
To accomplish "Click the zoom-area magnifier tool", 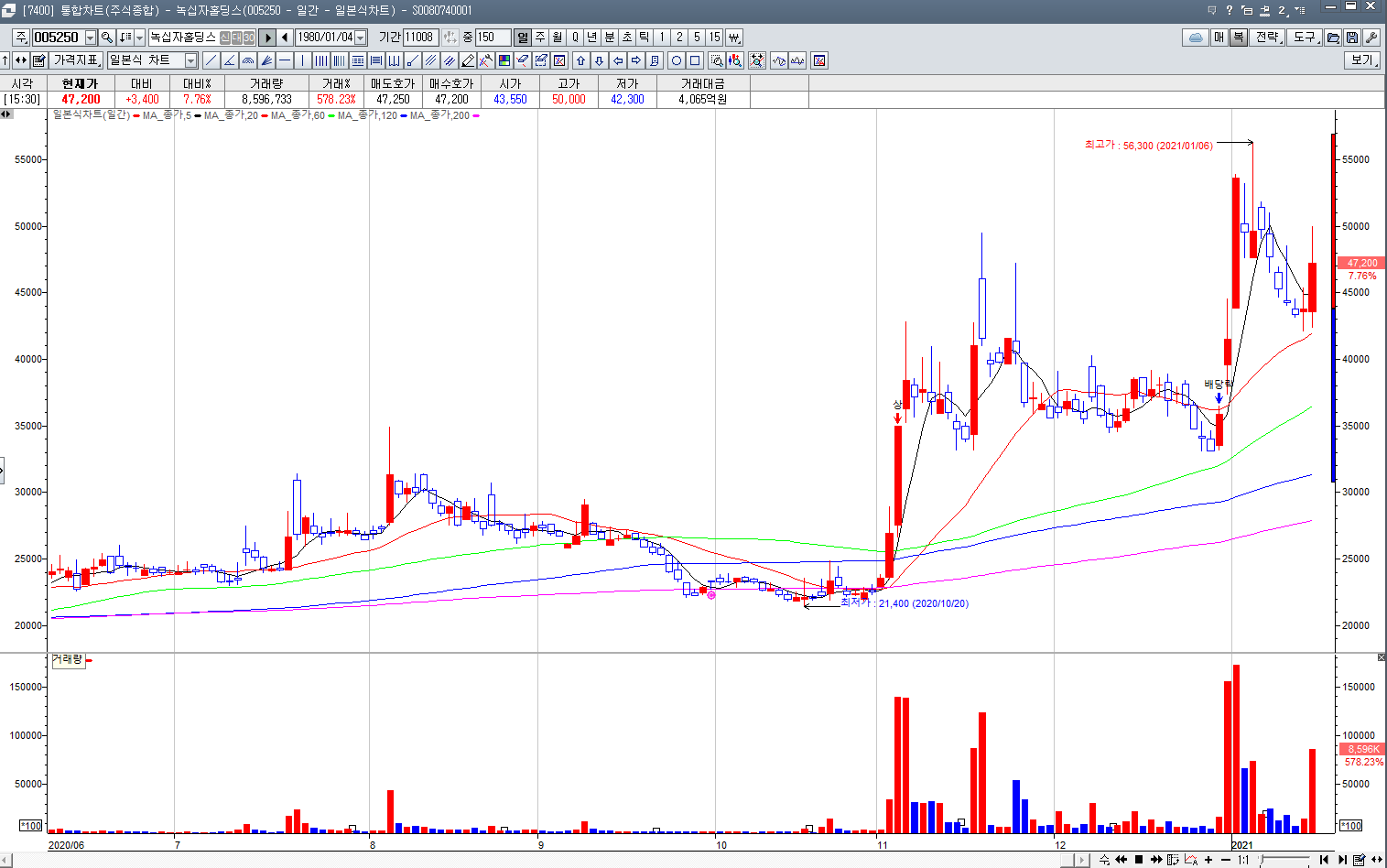I will 717,60.
